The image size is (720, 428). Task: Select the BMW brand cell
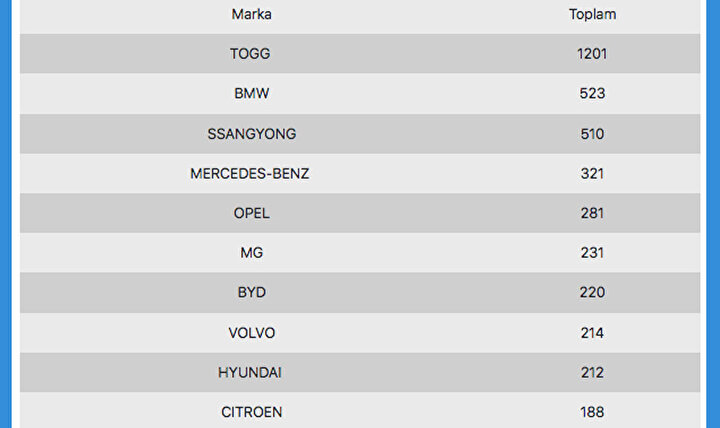click(x=251, y=94)
